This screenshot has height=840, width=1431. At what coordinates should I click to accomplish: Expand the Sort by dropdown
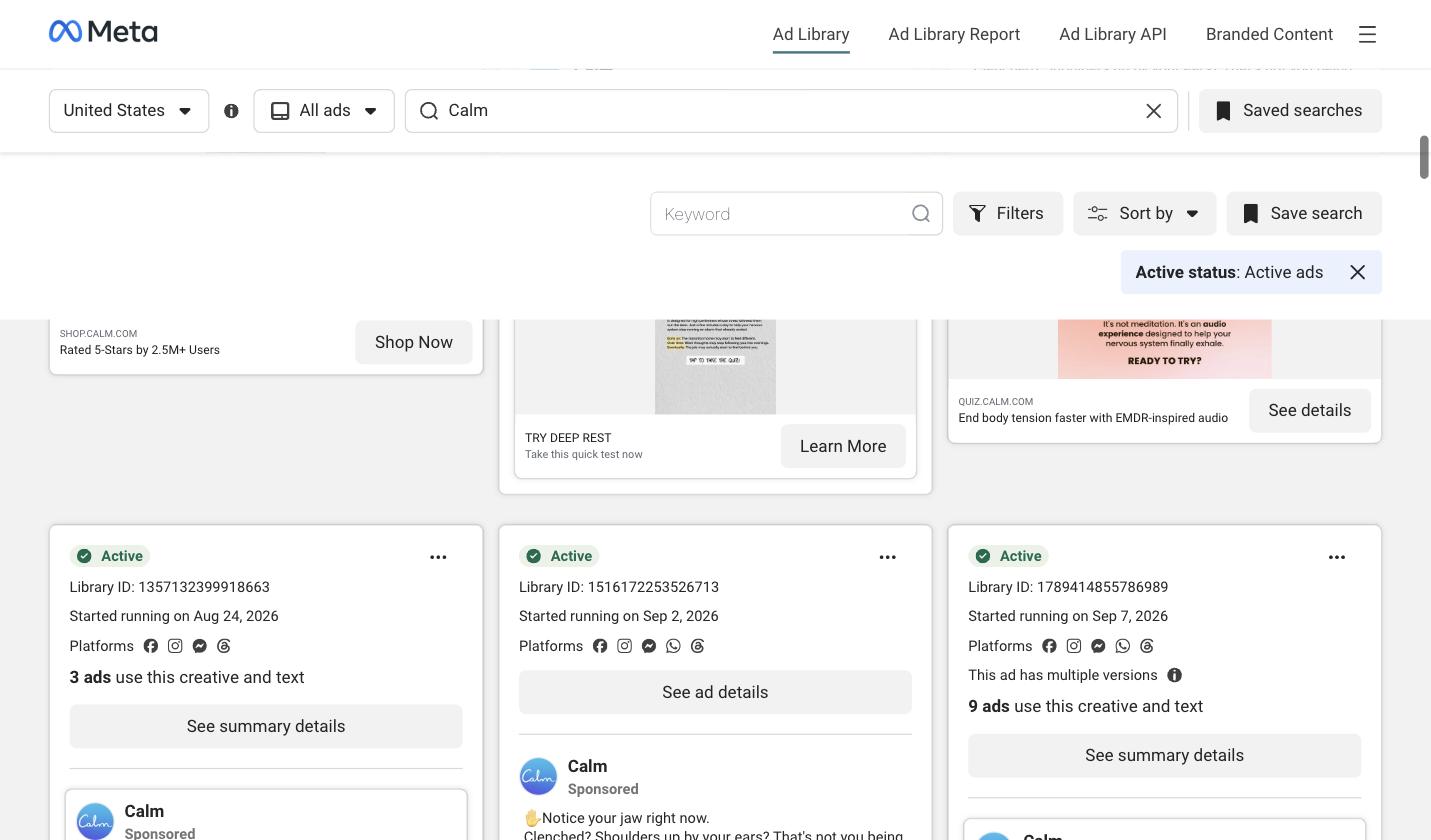(1144, 214)
